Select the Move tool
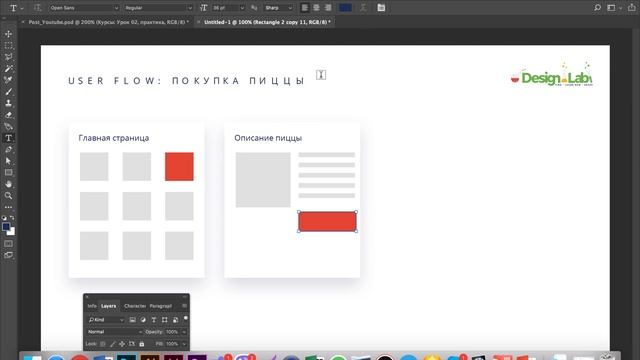The width and height of the screenshot is (640, 360). click(8, 34)
